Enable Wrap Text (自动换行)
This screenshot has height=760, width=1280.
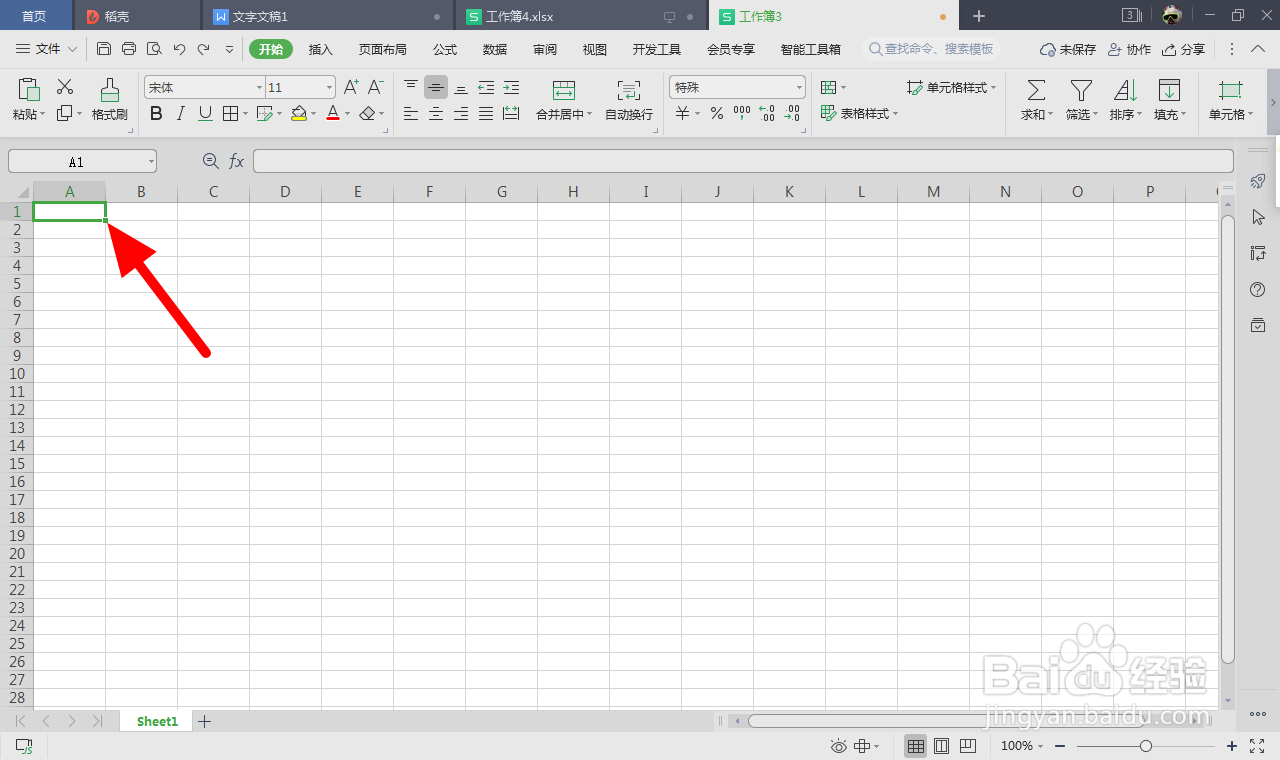(627, 100)
